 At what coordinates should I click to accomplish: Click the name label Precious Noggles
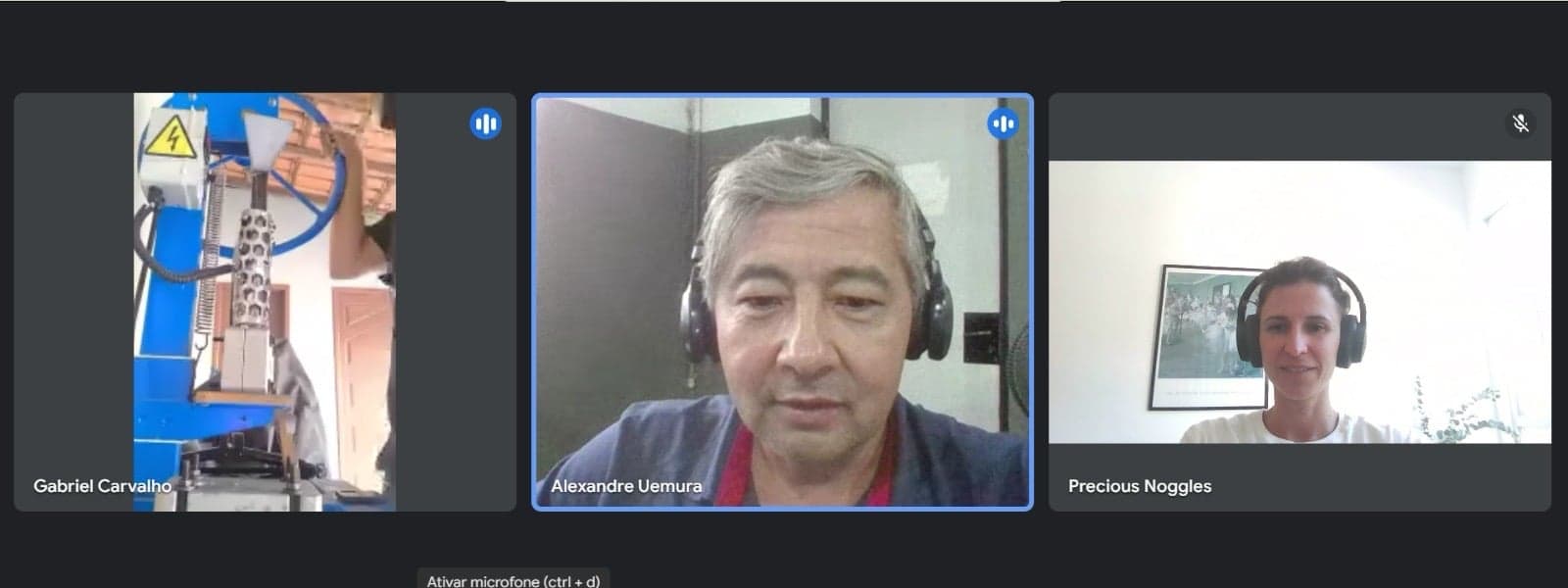[x=1140, y=486]
